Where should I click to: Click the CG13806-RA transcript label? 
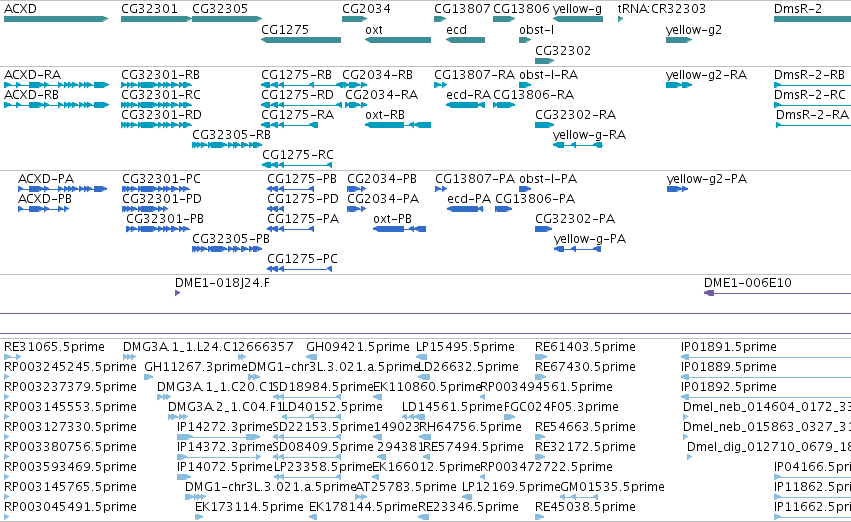pos(534,95)
